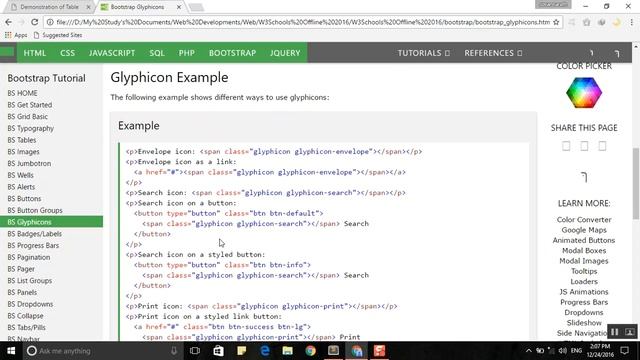The height and width of the screenshot is (360, 640).
Task: Open the Action Center notifications icon
Action: pos(624,351)
